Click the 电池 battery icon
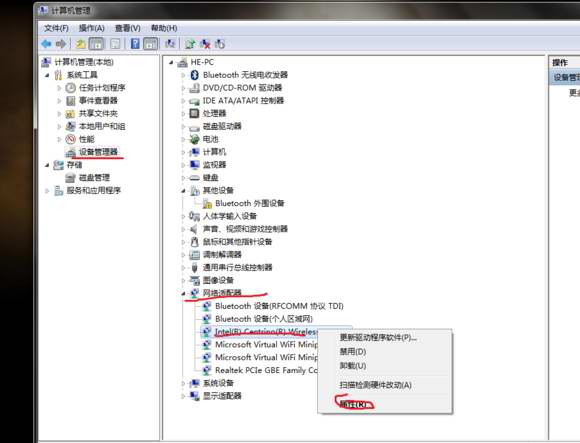Image resolution: width=580 pixels, height=443 pixels. point(194,139)
